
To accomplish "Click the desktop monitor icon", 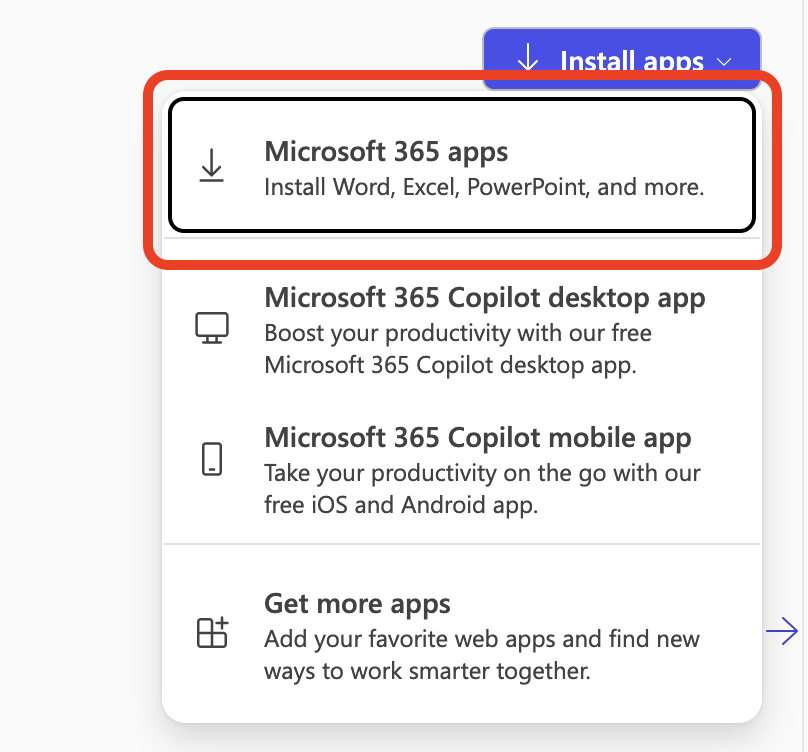I will coord(212,328).
